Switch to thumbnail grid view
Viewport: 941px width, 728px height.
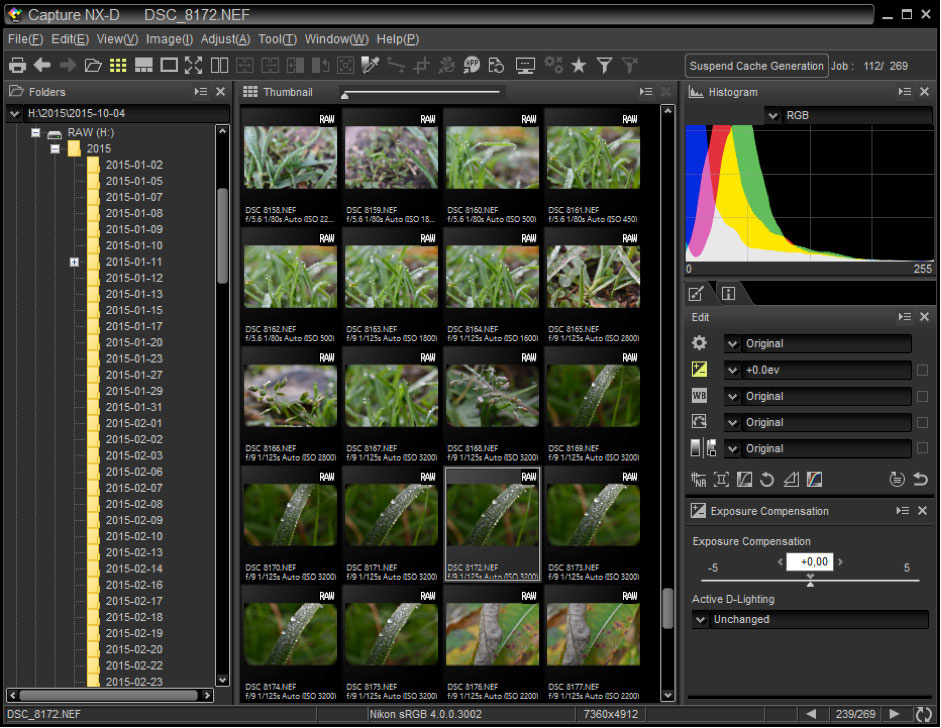[x=118, y=65]
